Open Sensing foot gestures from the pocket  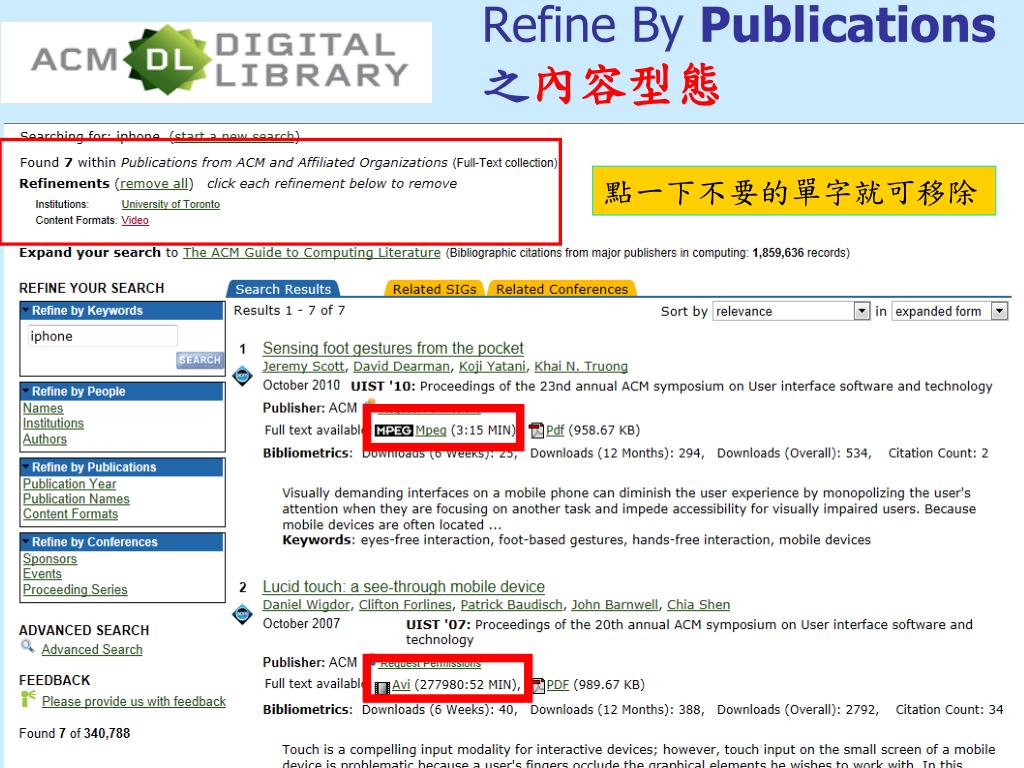coord(393,348)
